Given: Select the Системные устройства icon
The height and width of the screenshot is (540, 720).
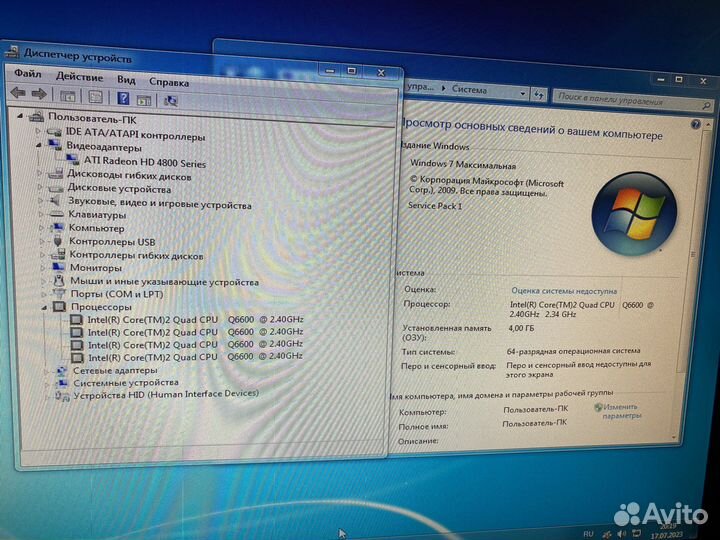Looking at the screenshot, I should (x=62, y=382).
